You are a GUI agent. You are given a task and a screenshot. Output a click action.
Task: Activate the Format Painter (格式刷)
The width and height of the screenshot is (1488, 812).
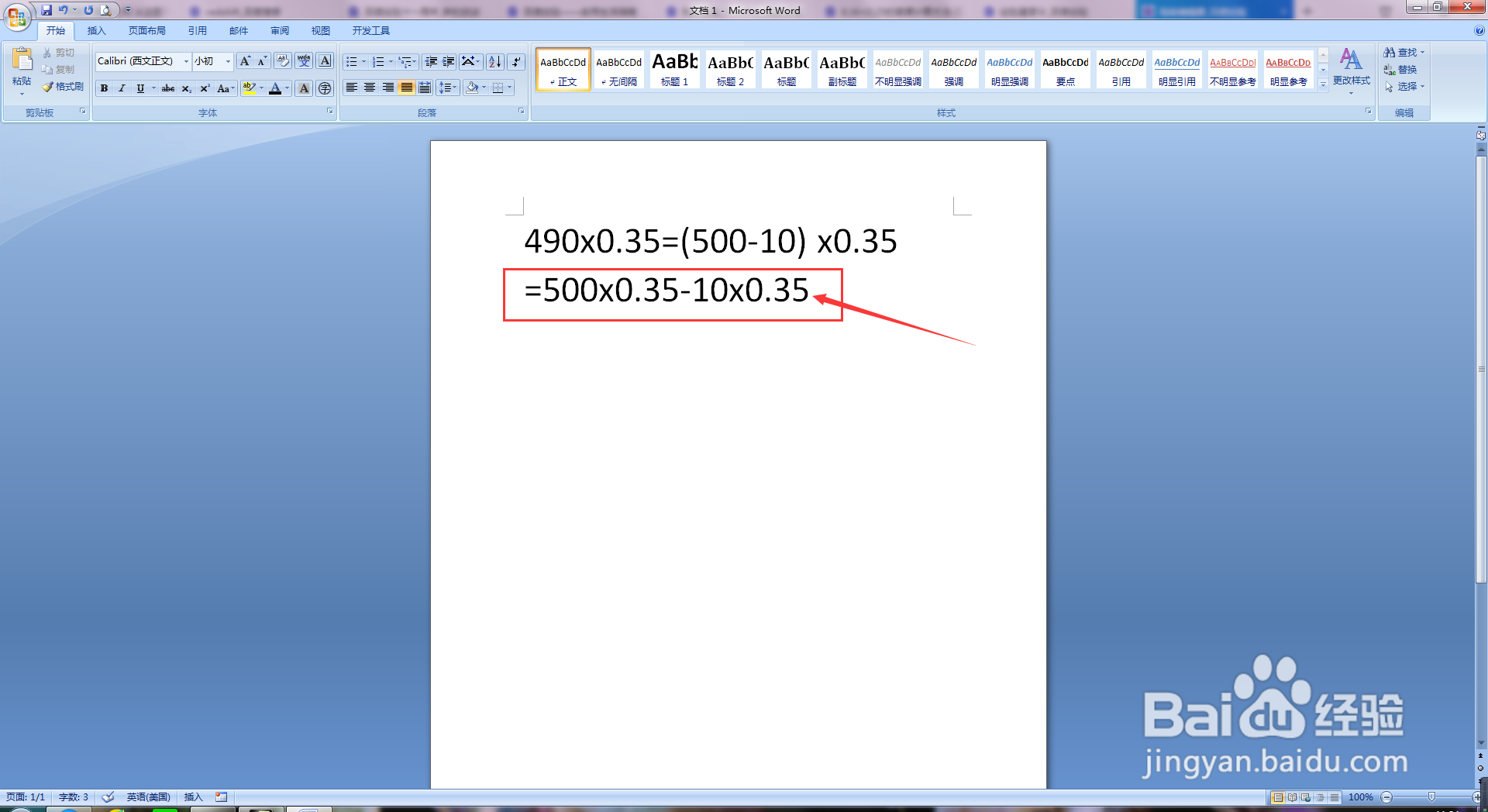coord(63,87)
